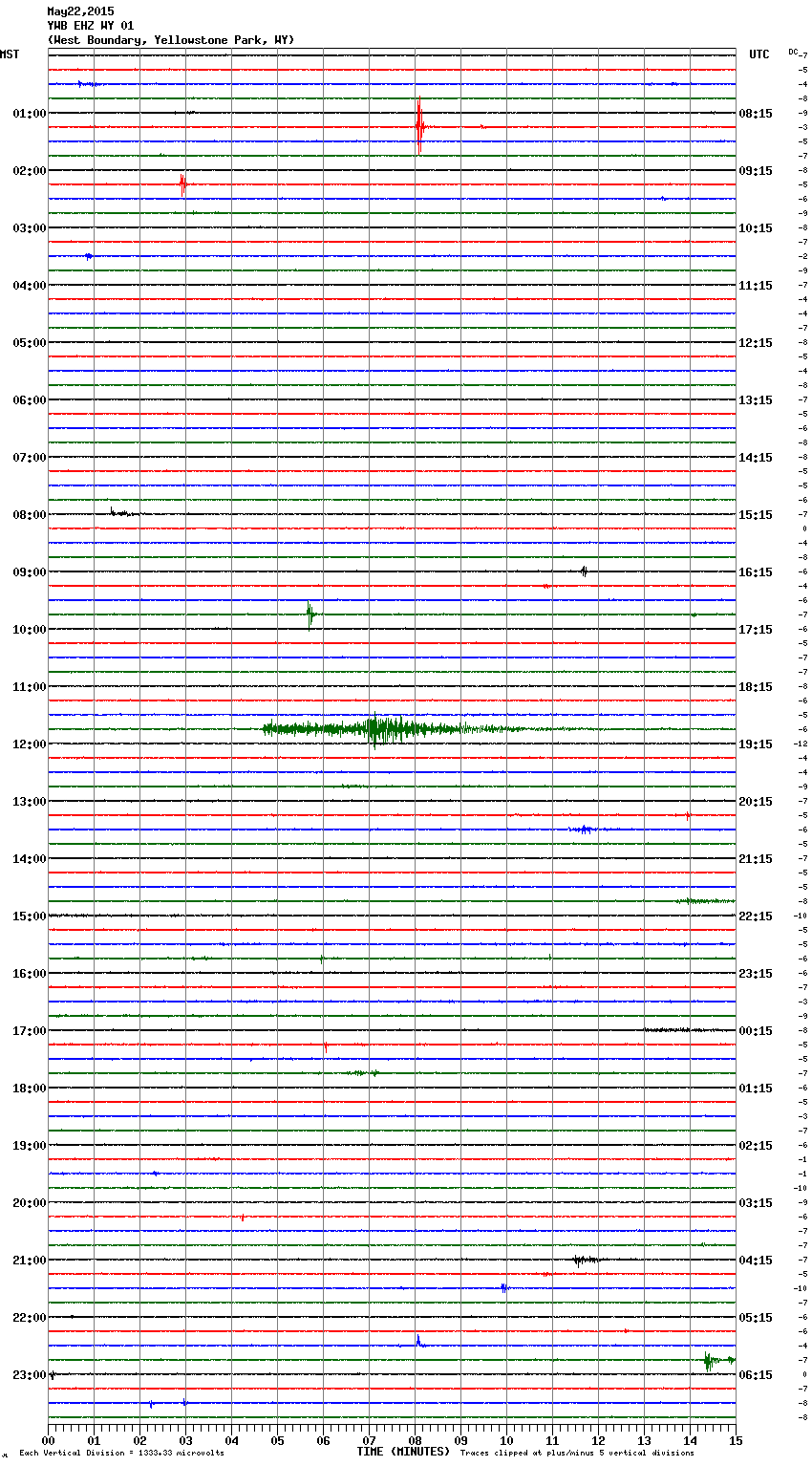Click the blue spike on the 22:30 trace
Viewport: 812px width, 1466px height.
click(x=418, y=1343)
